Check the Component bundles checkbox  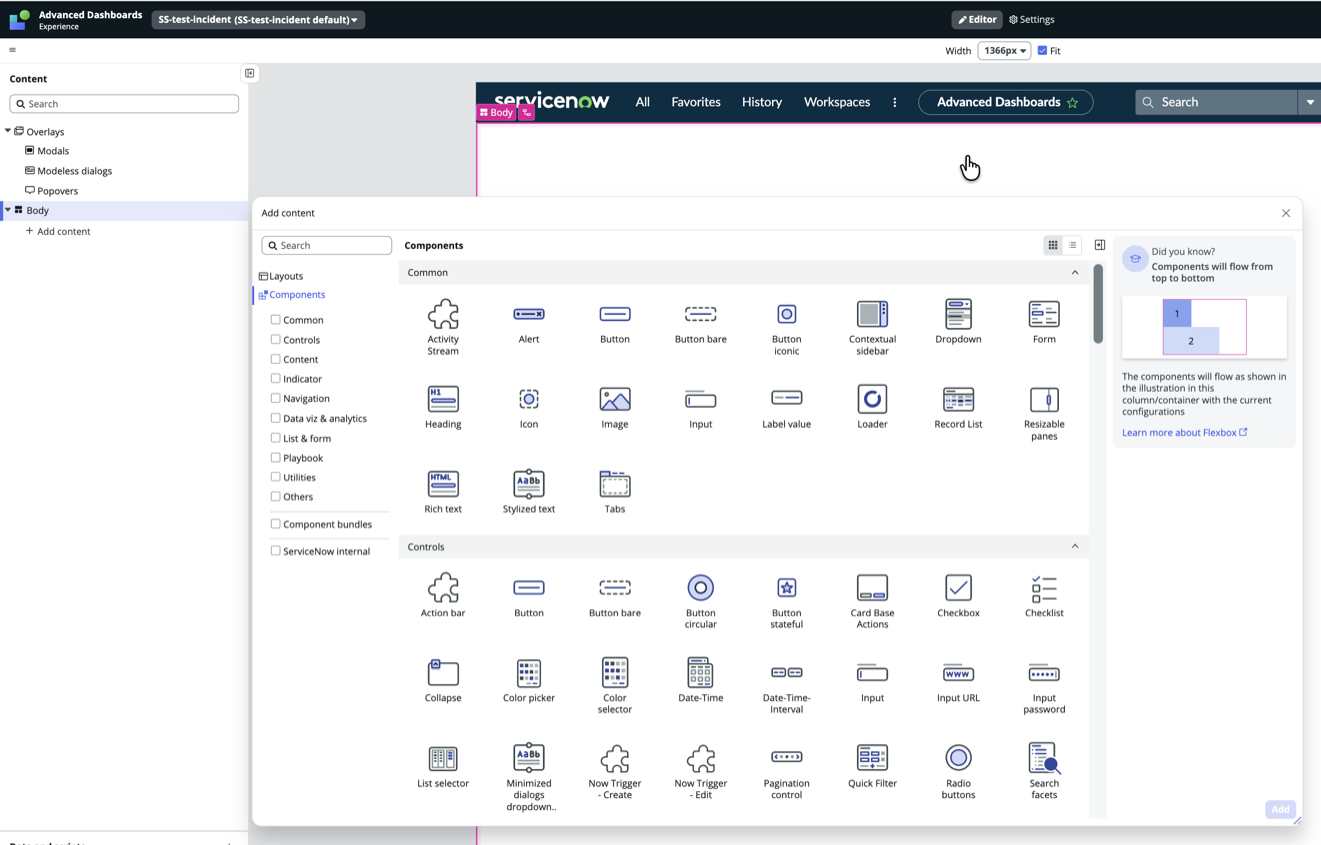pos(275,524)
